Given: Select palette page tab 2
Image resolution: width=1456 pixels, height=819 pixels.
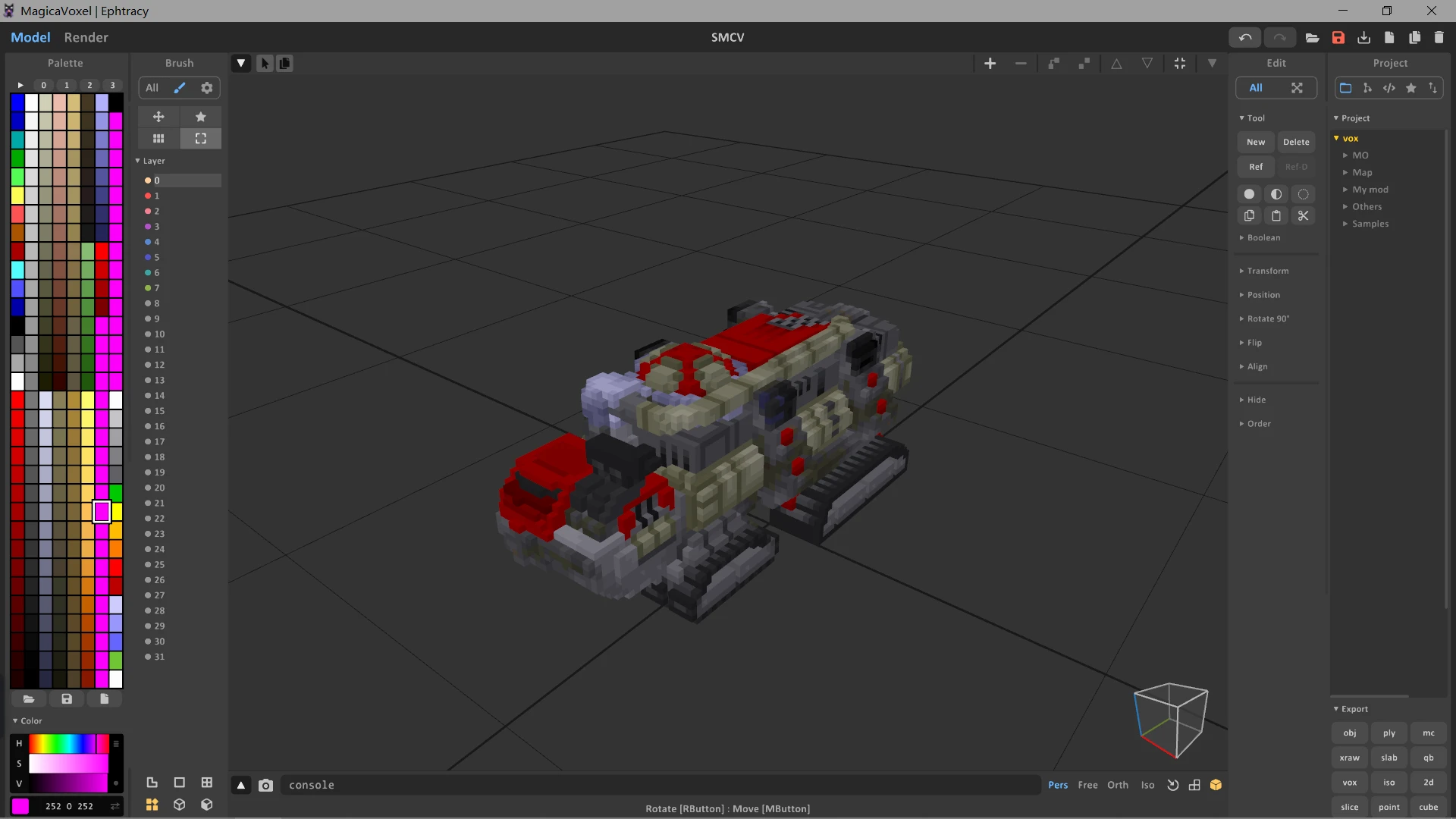Looking at the screenshot, I should click(x=89, y=85).
